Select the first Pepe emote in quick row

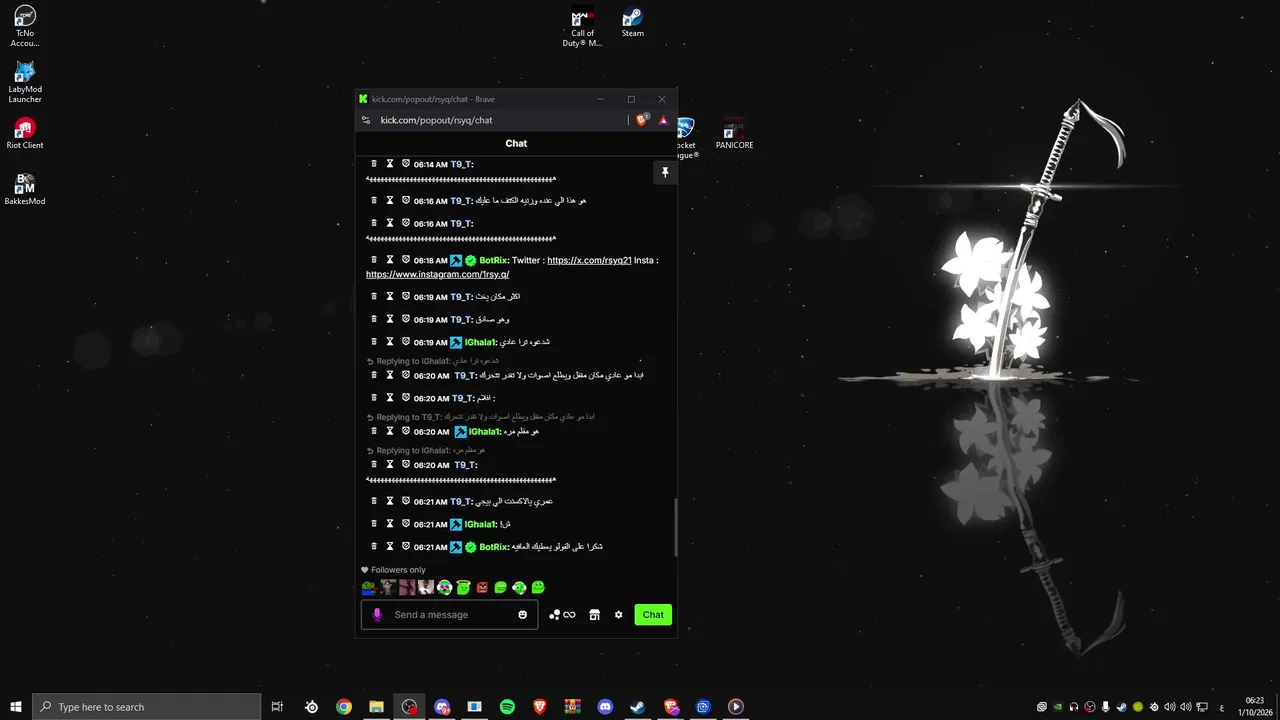[369, 588]
